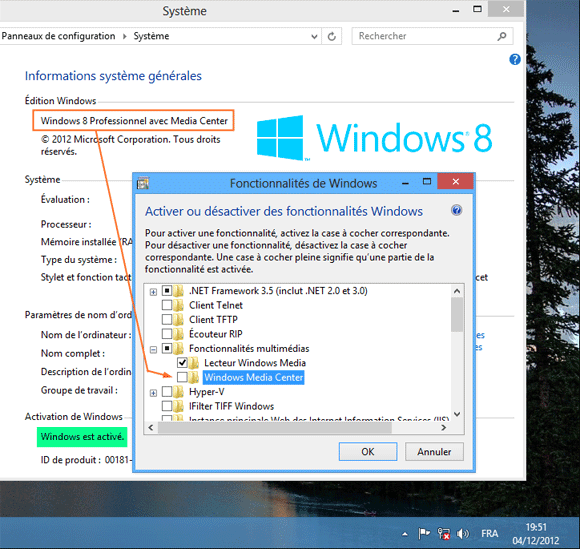This screenshot has width=580, height=549.
Task: Click the Annuler button
Action: tap(434, 451)
